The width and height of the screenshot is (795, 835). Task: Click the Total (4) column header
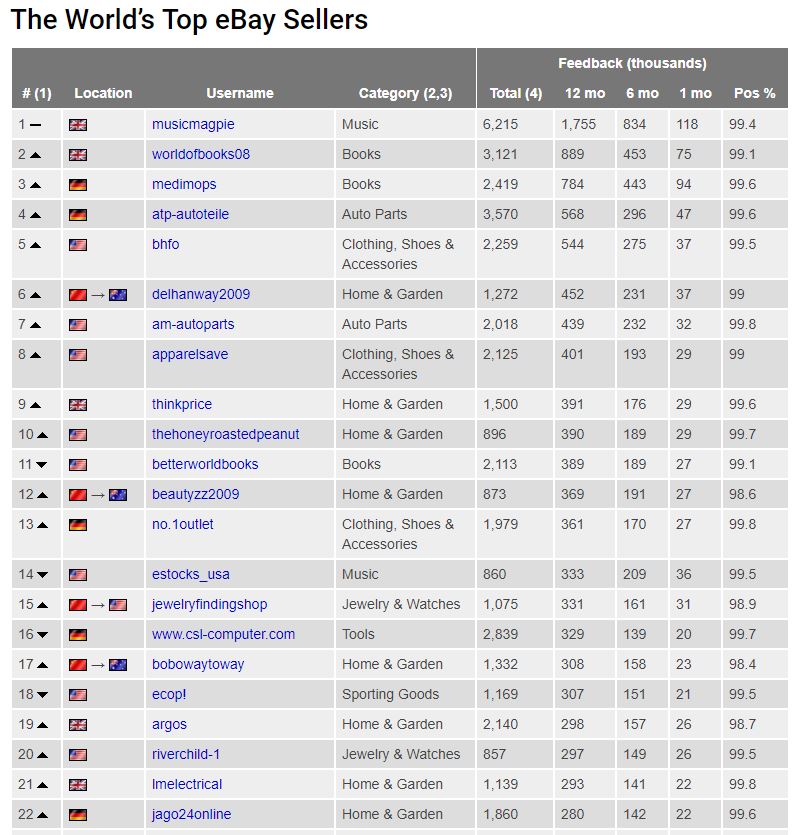click(515, 94)
